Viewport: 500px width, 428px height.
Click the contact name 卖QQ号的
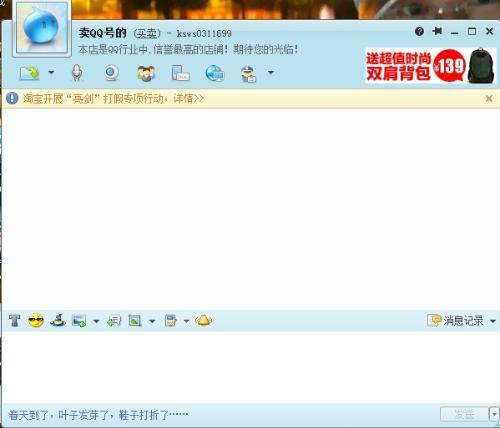[x=102, y=33]
